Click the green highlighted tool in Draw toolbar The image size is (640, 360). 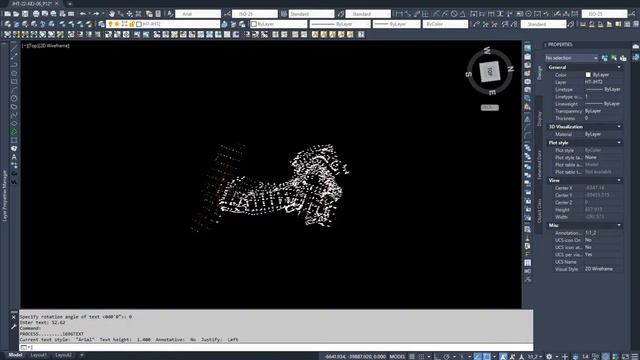[x=14, y=132]
